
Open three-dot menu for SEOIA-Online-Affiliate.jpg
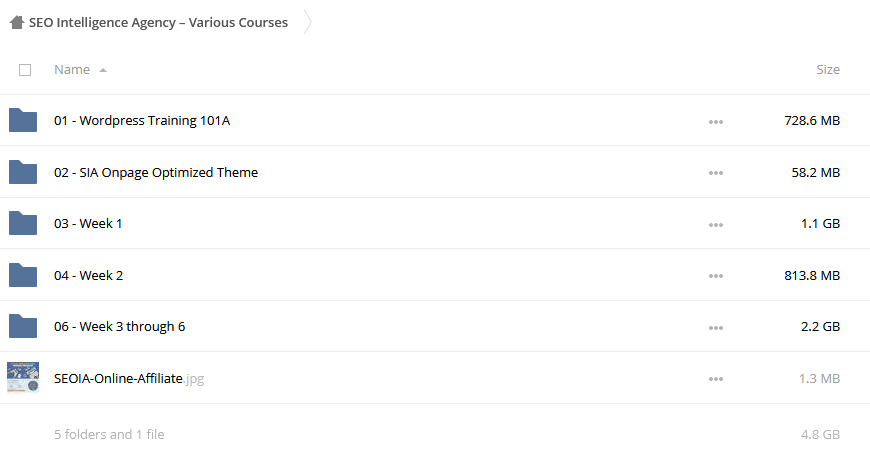coord(716,379)
